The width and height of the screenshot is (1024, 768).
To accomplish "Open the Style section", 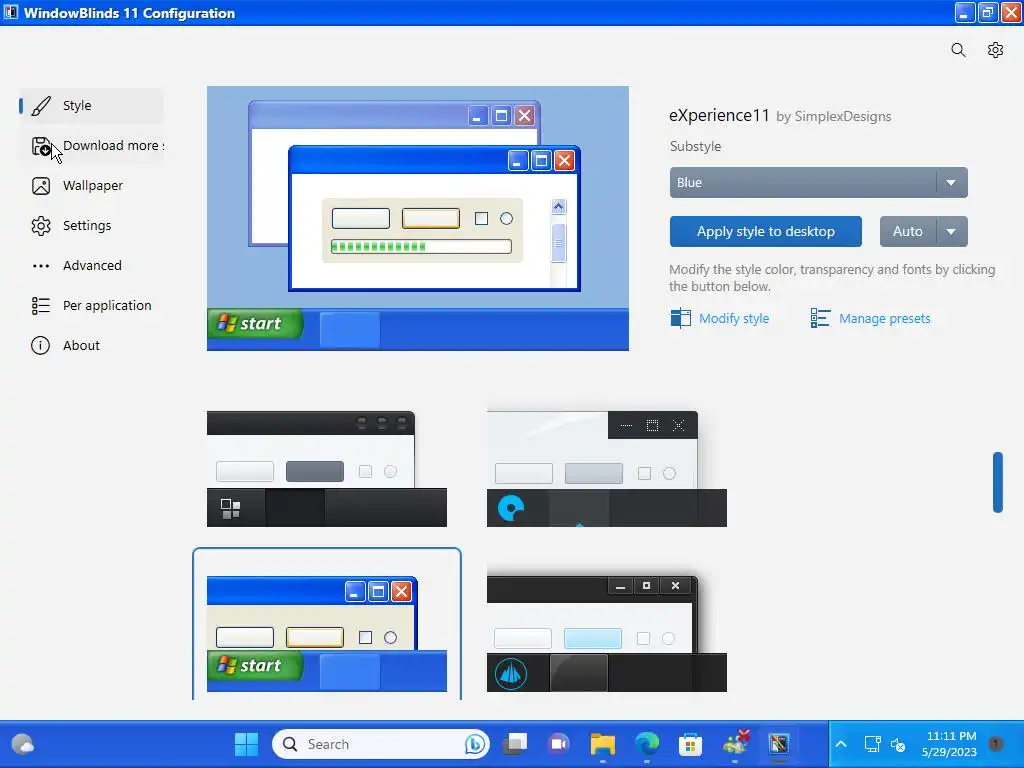I will 91,106.
